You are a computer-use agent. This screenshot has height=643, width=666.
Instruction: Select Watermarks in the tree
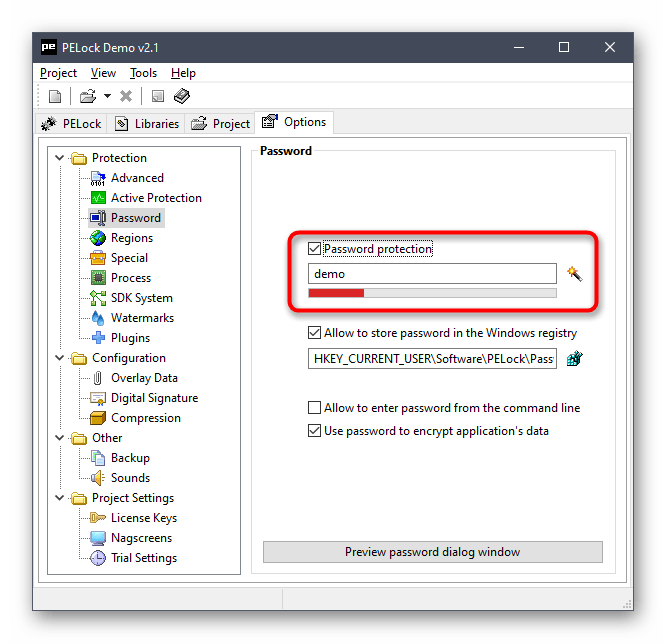(142, 318)
